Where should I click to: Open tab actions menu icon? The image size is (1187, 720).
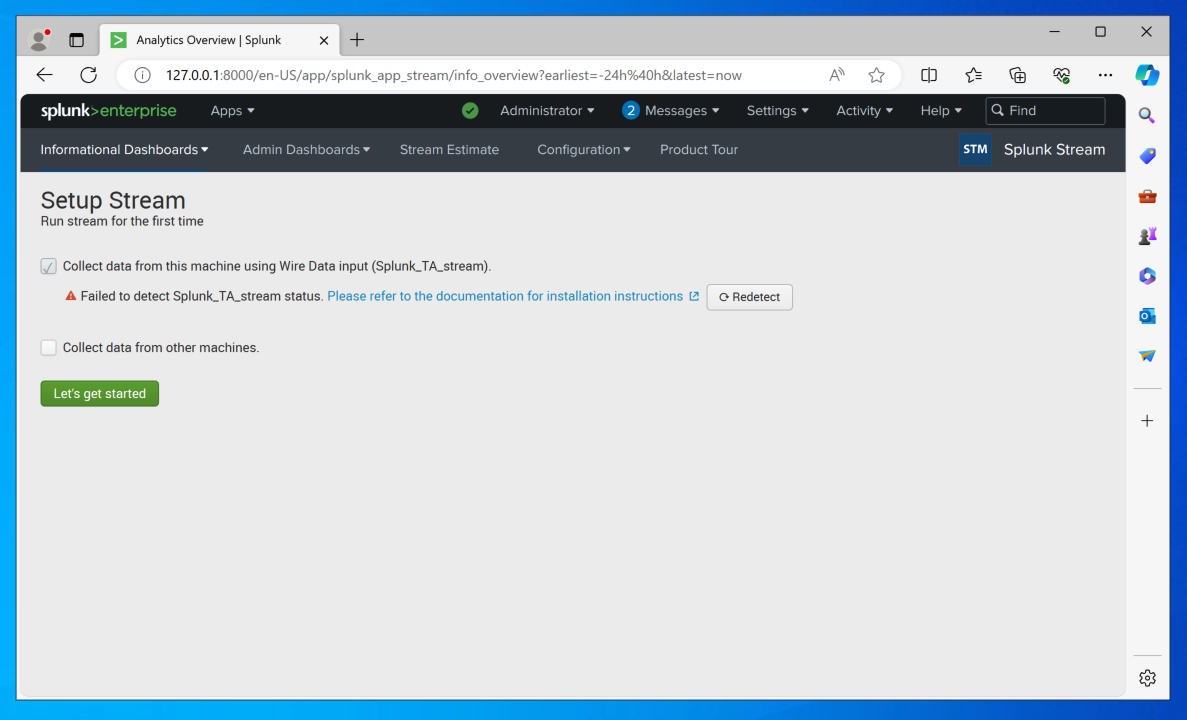click(76, 40)
